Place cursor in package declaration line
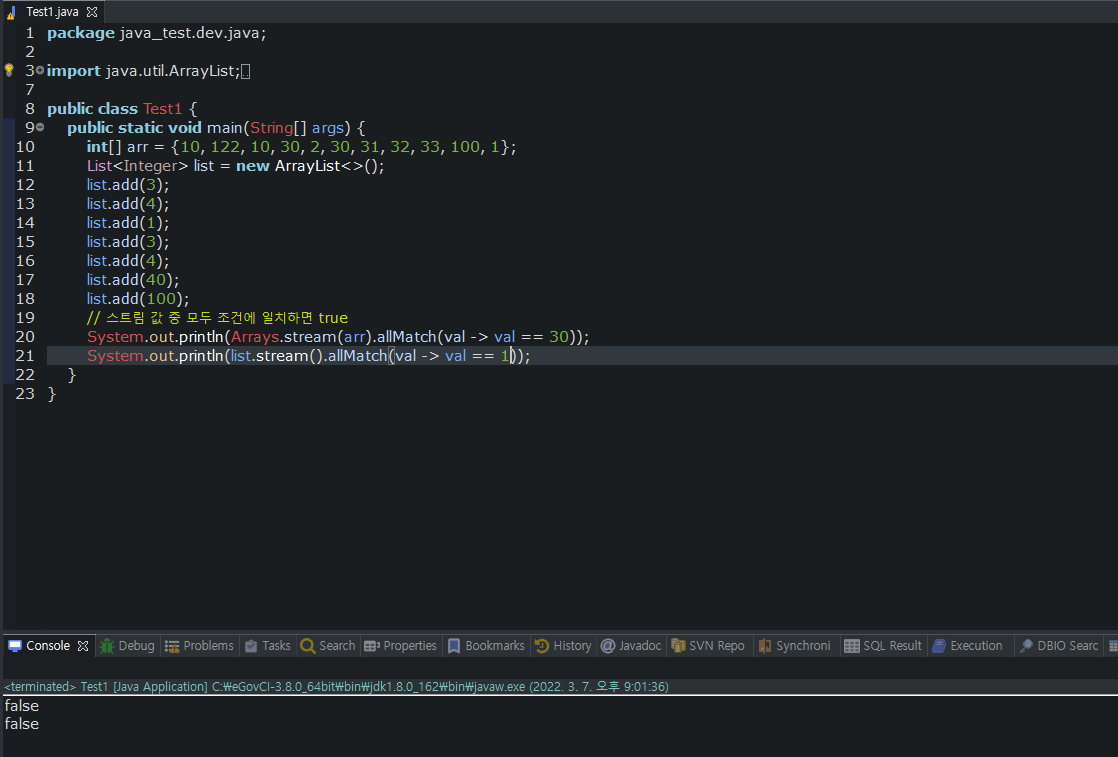 click(x=157, y=33)
